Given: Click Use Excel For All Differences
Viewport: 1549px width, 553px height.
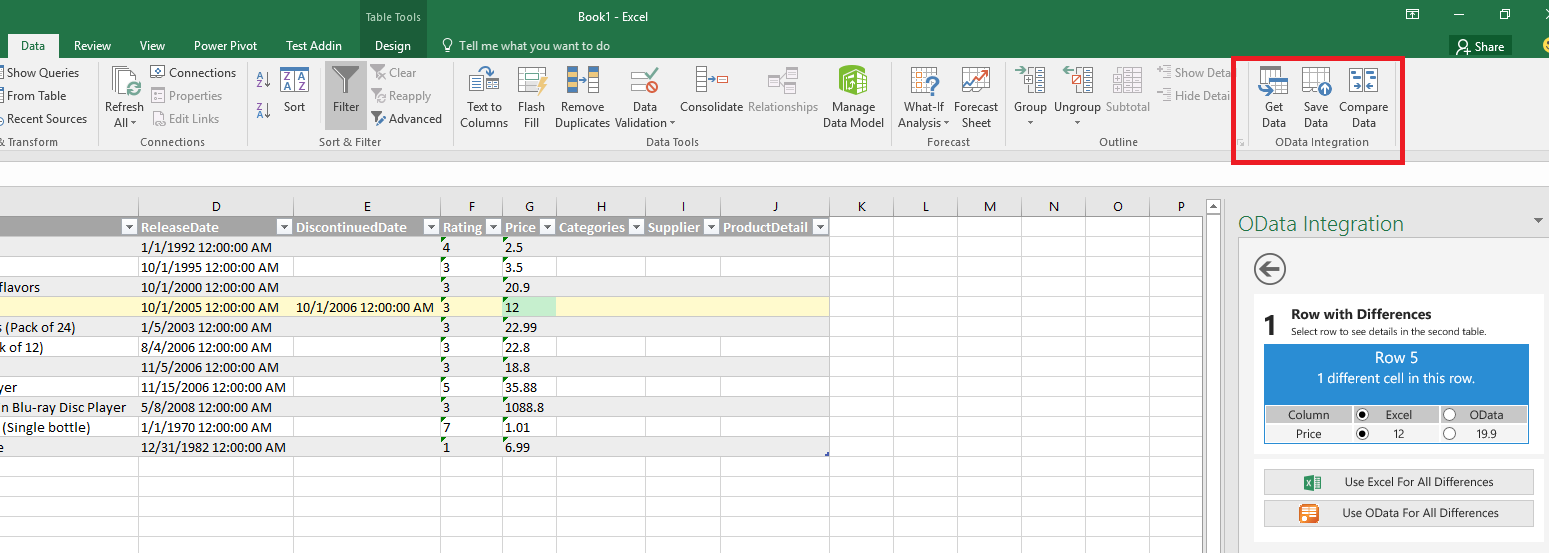Looking at the screenshot, I should [1398, 482].
